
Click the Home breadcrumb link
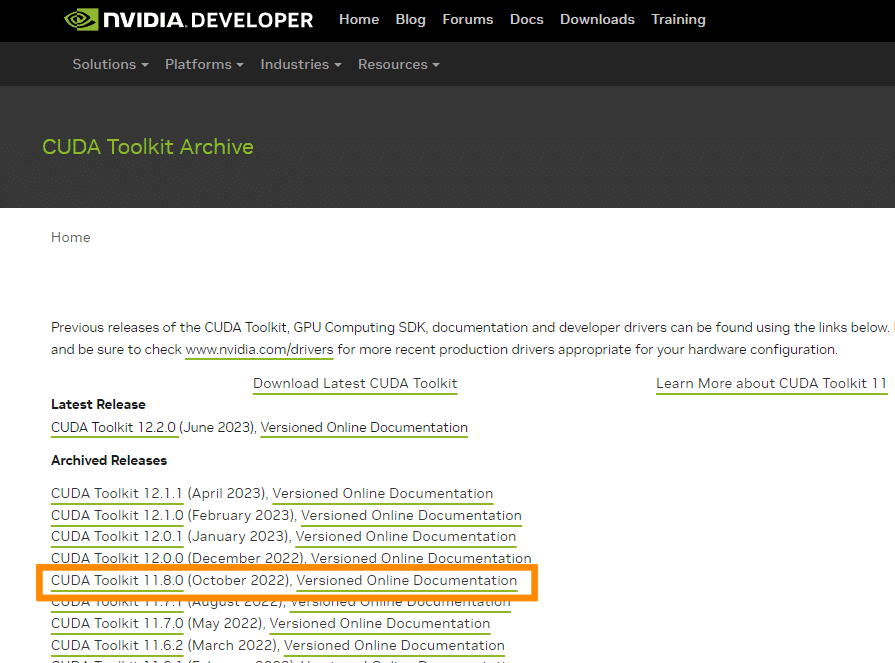pos(71,237)
